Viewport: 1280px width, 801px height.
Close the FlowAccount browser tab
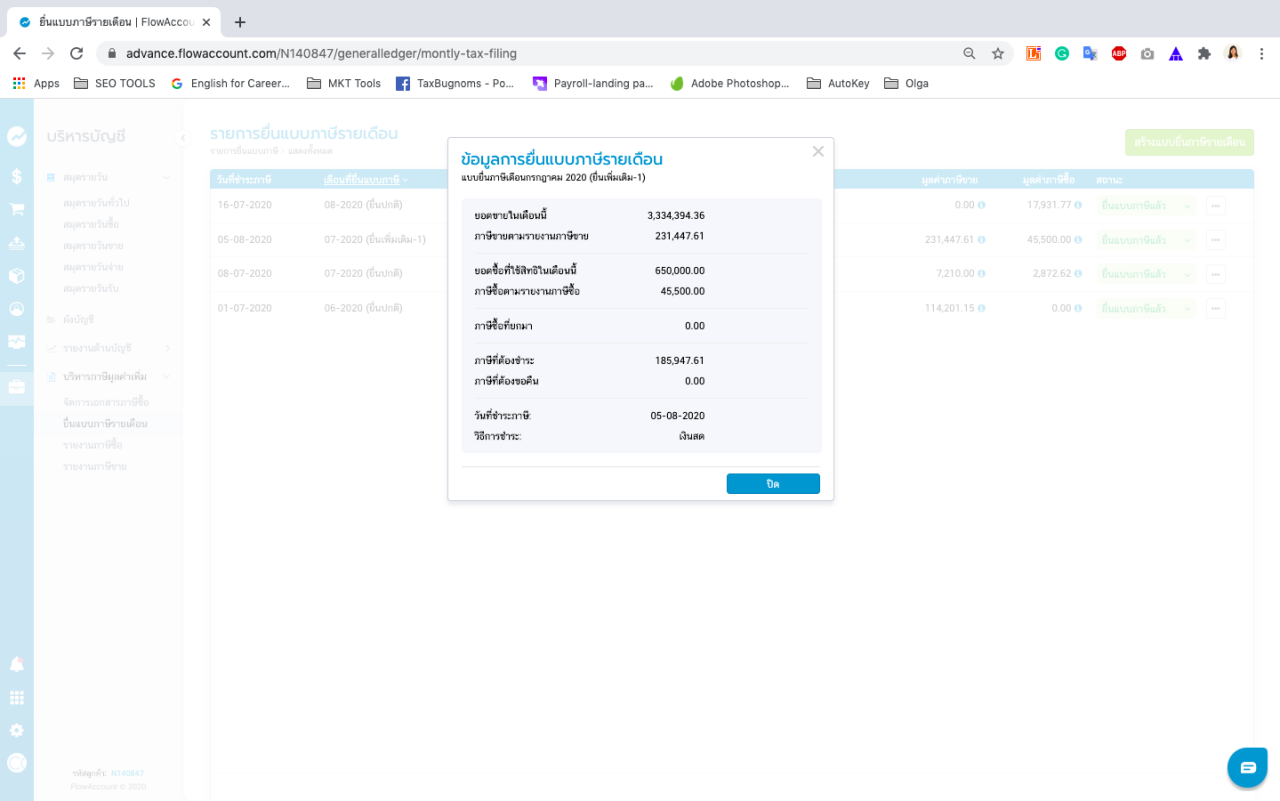[x=205, y=22]
